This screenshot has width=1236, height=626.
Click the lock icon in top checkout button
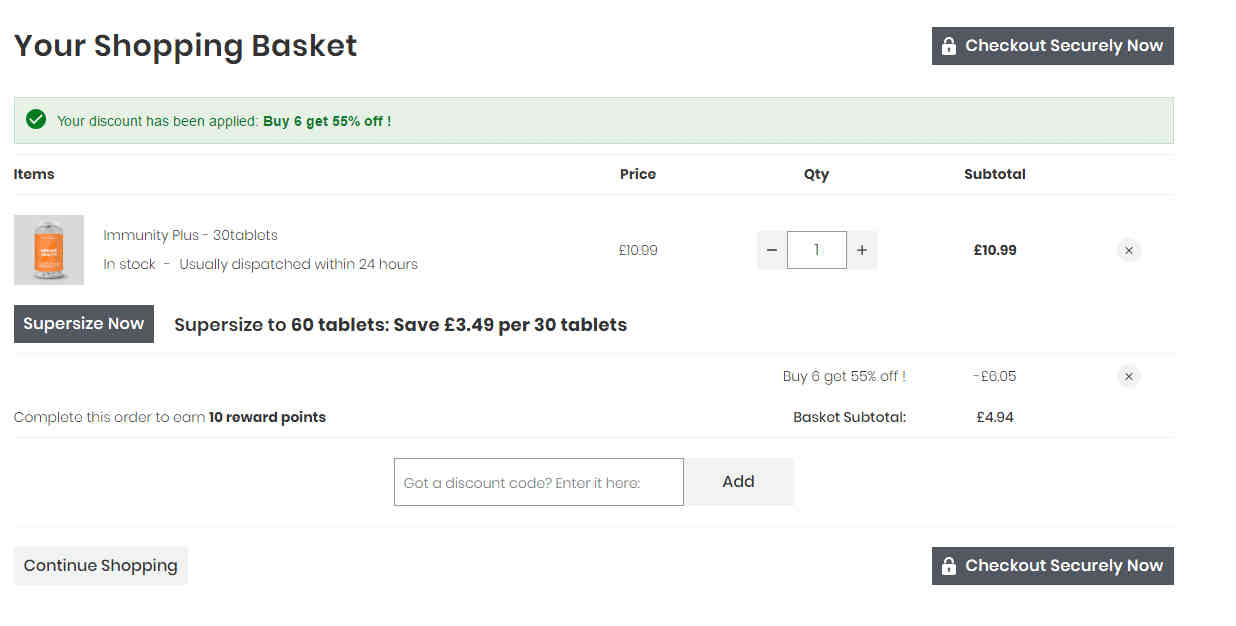coord(949,46)
